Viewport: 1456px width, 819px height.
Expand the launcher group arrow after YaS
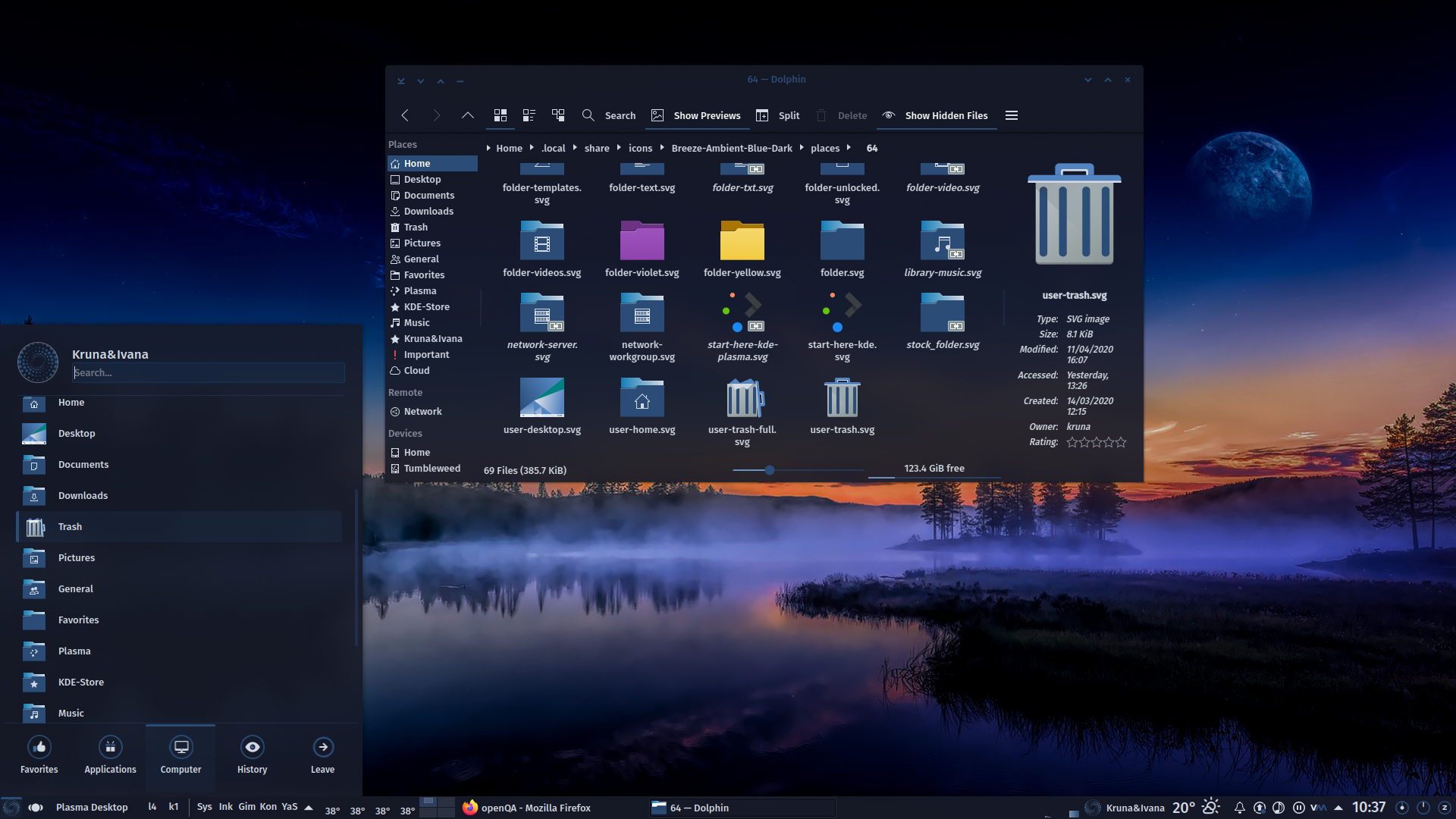(x=309, y=808)
